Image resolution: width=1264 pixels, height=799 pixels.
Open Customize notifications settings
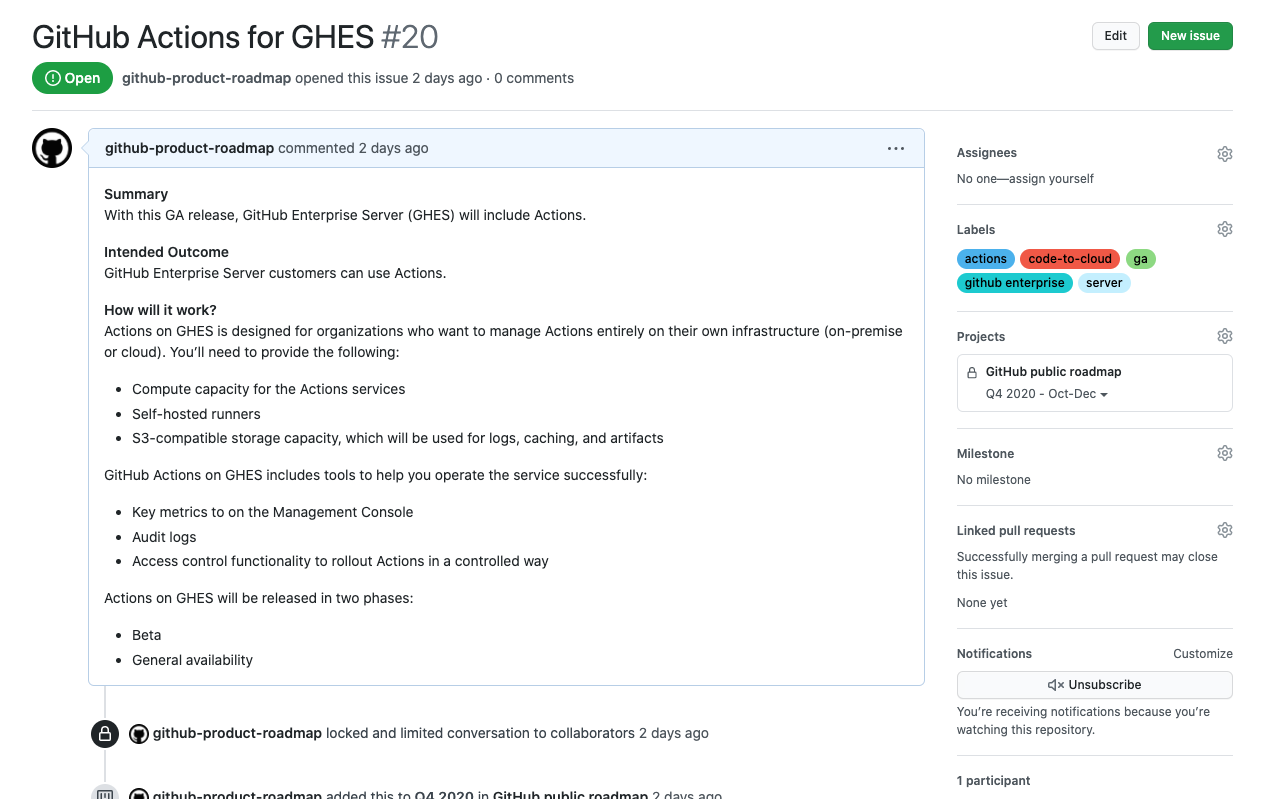click(1202, 654)
